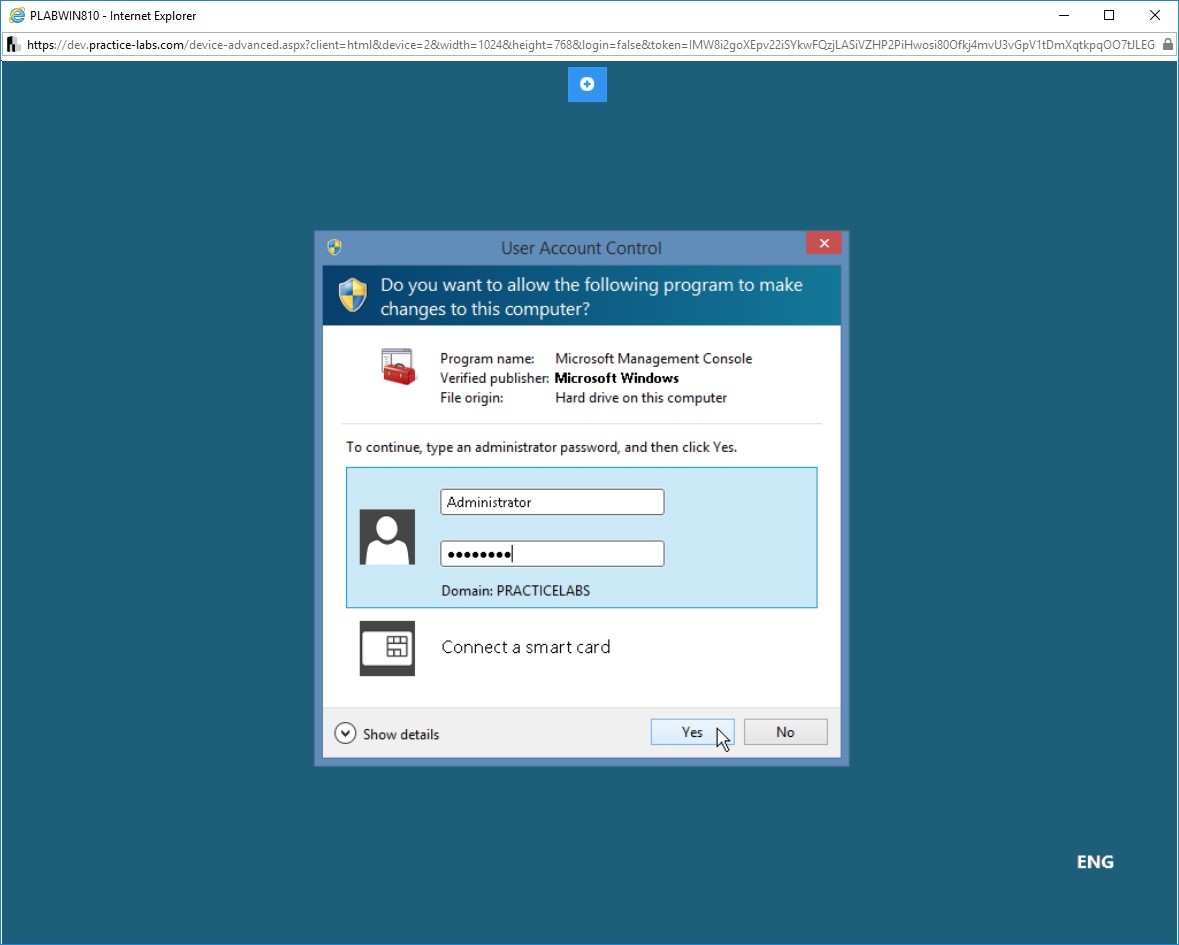
Task: Close the User Account Control dialog
Action: tap(824, 243)
